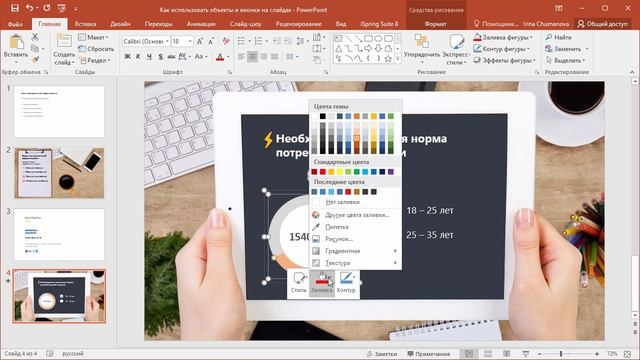Click Style (Стиль) in the mini toolbar
The image size is (640, 360).
[x=299, y=282]
